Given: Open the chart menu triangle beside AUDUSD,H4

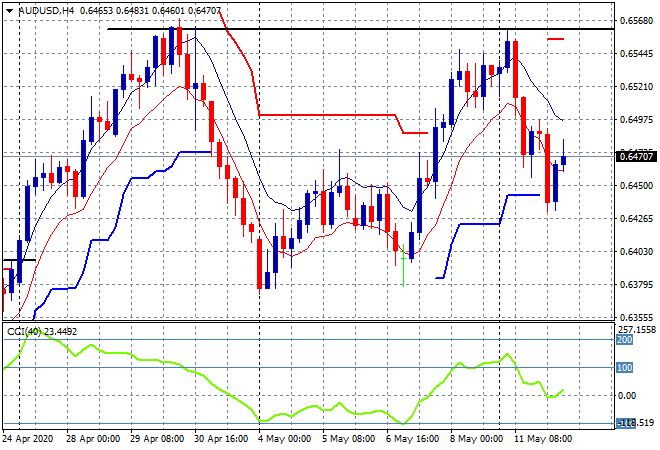Looking at the screenshot, I should tap(9, 11).
